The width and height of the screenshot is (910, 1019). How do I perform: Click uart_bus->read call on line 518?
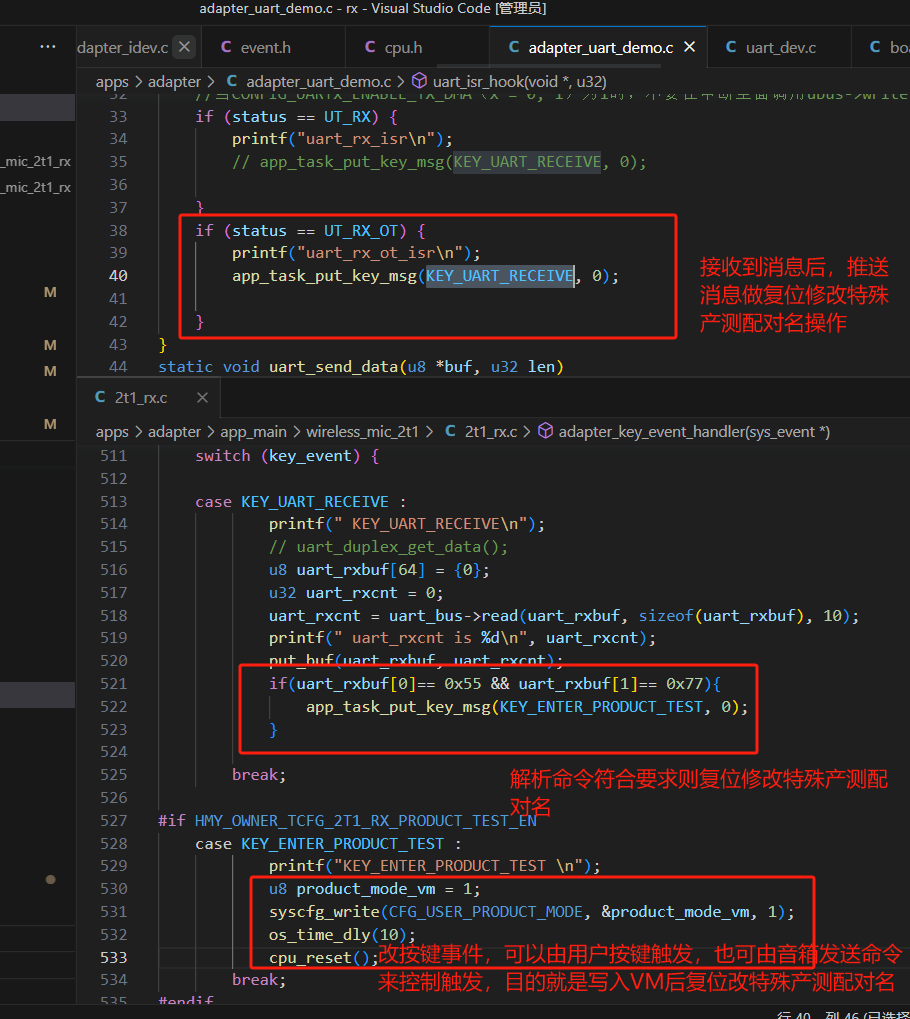coord(454,615)
